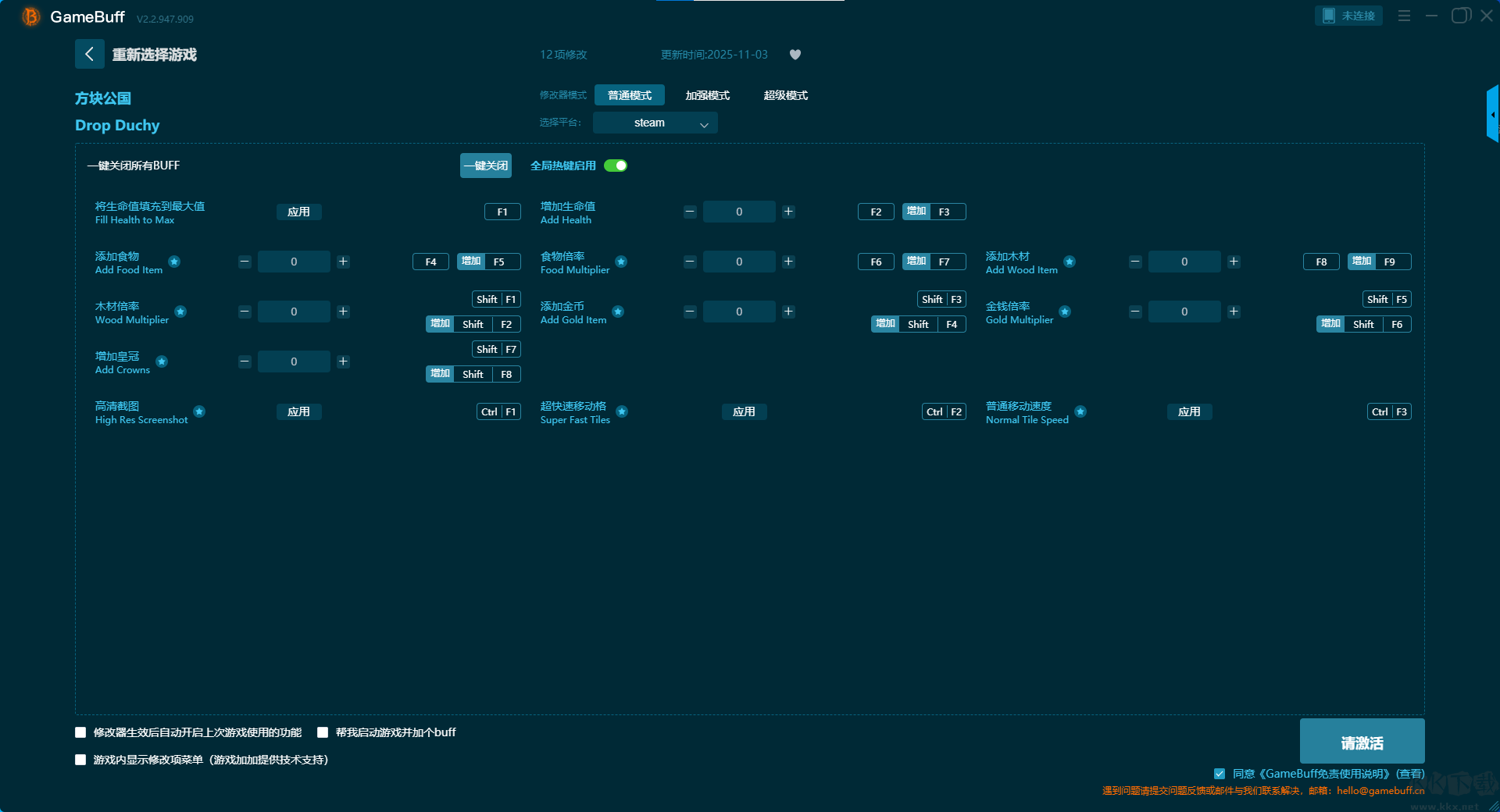The image size is (1500, 812).
Task: Open the steam platform dropdown
Action: click(x=655, y=123)
